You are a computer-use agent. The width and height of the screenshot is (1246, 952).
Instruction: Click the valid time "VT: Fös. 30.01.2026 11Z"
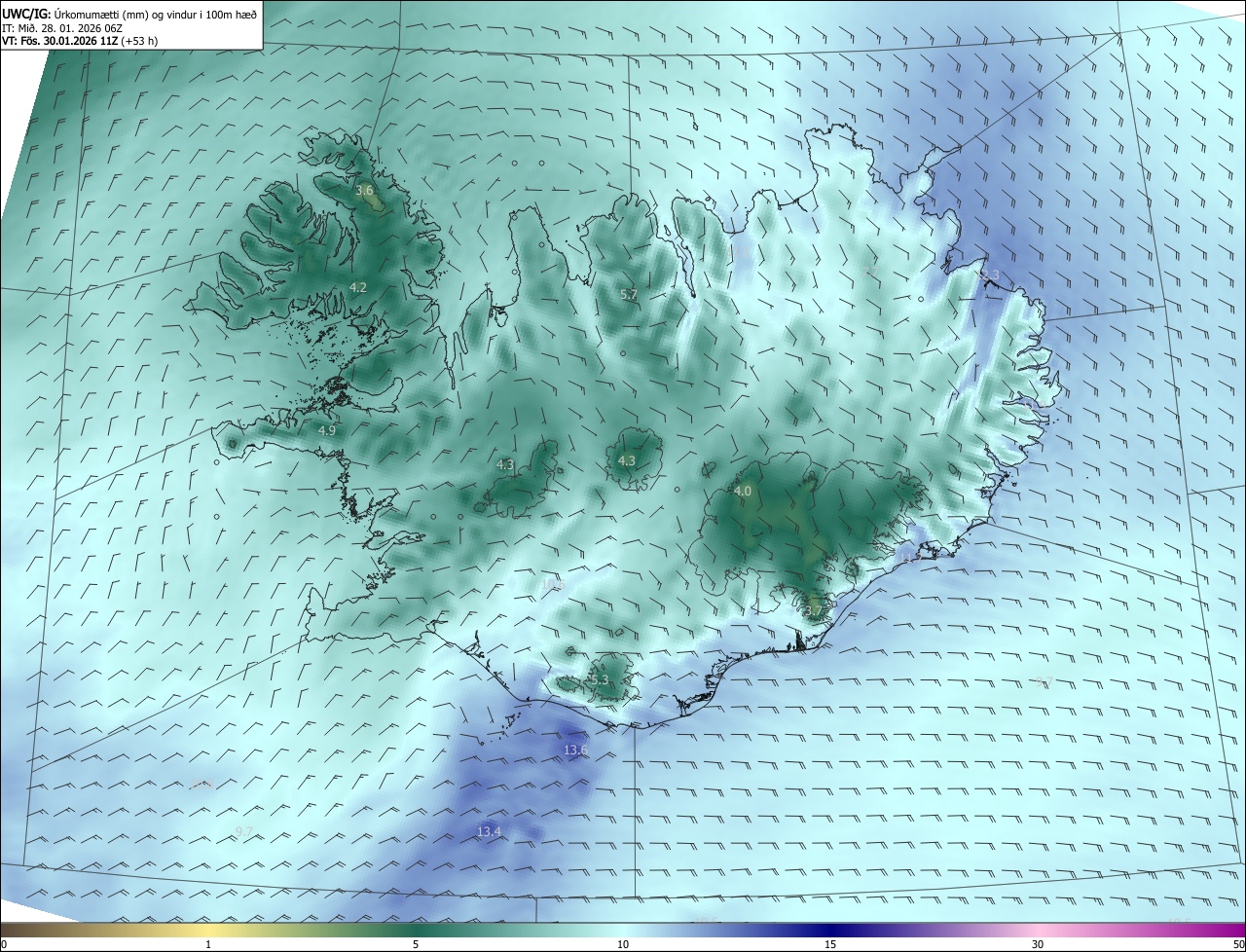[58, 41]
